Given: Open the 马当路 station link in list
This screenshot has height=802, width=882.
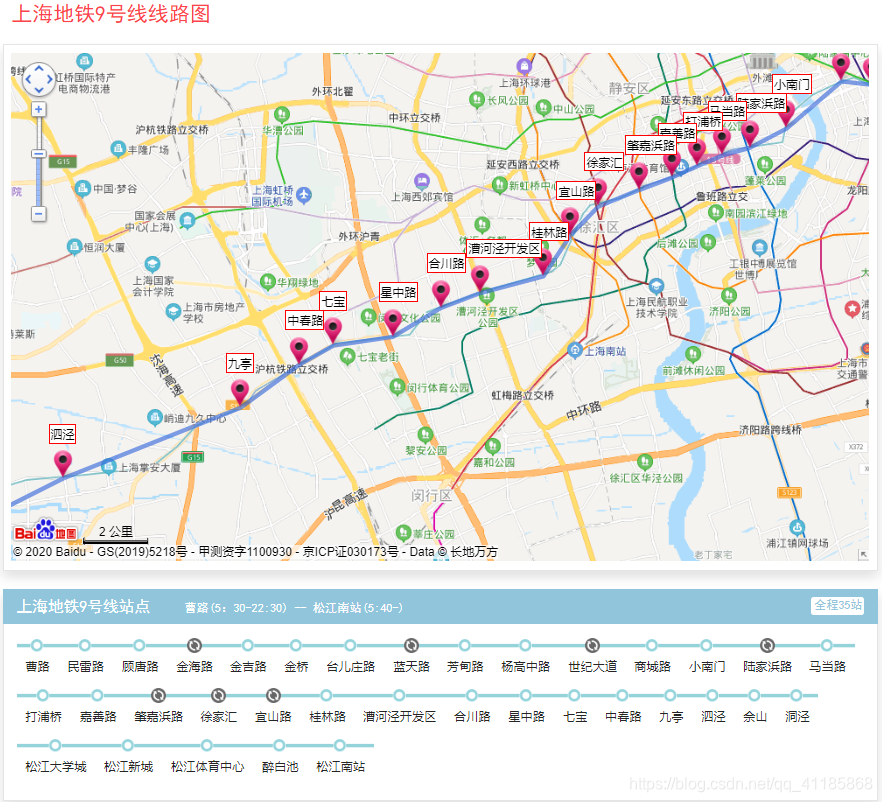Looking at the screenshot, I should [x=827, y=666].
